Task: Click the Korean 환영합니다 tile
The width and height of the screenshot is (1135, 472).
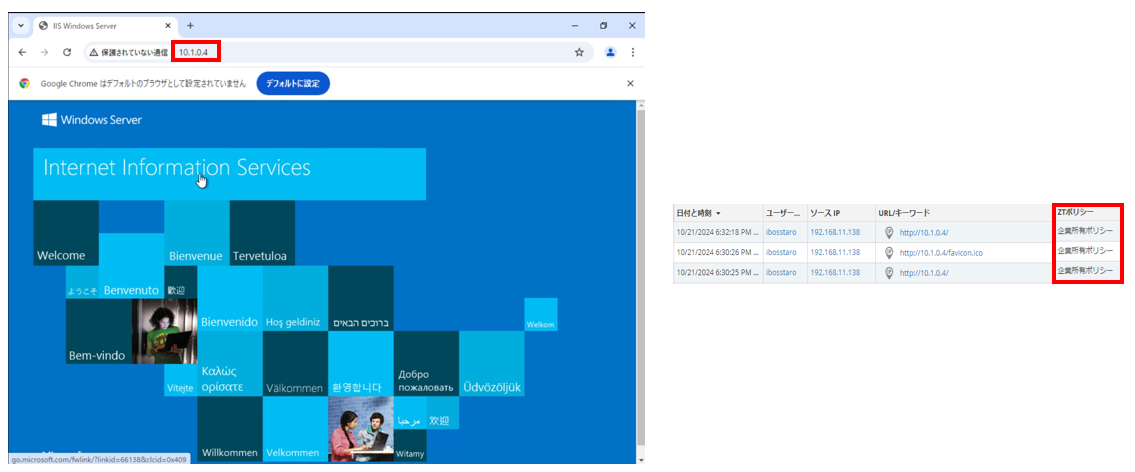Action: coord(360,364)
